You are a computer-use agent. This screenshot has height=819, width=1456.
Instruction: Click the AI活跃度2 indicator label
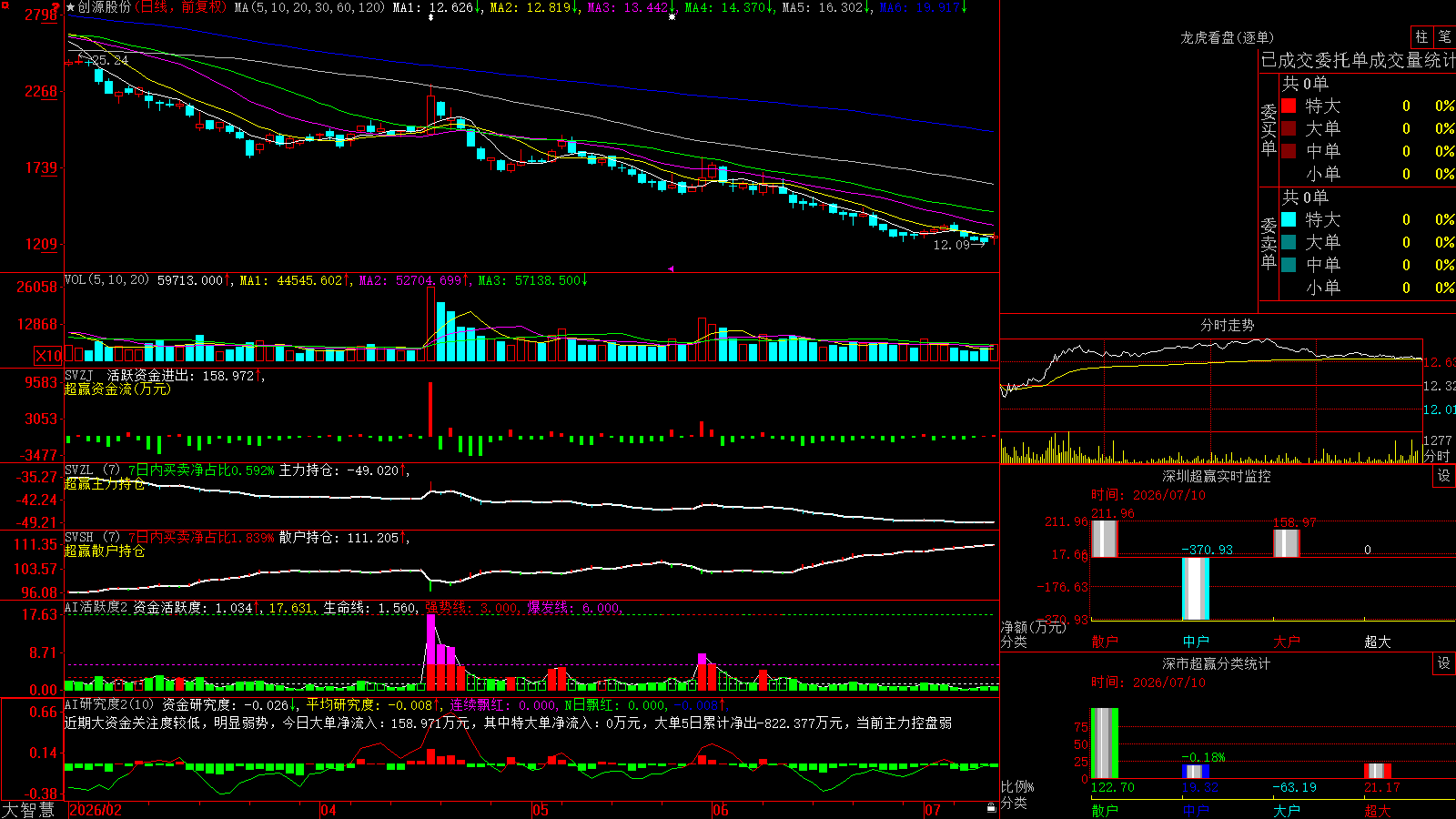click(x=96, y=608)
